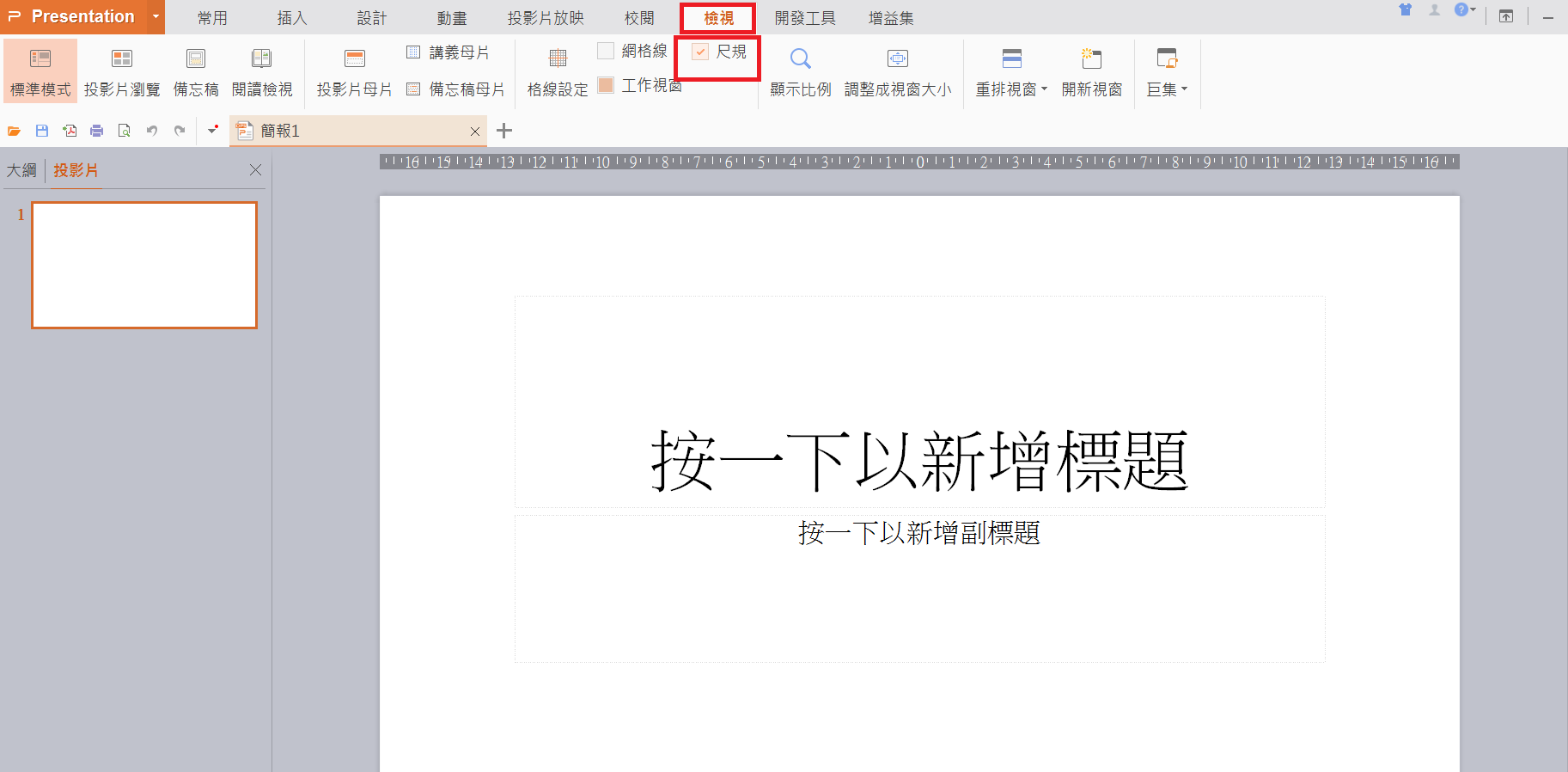Image resolution: width=1568 pixels, height=772 pixels.
Task: Open the 插入 Insert tab
Action: 292,18
